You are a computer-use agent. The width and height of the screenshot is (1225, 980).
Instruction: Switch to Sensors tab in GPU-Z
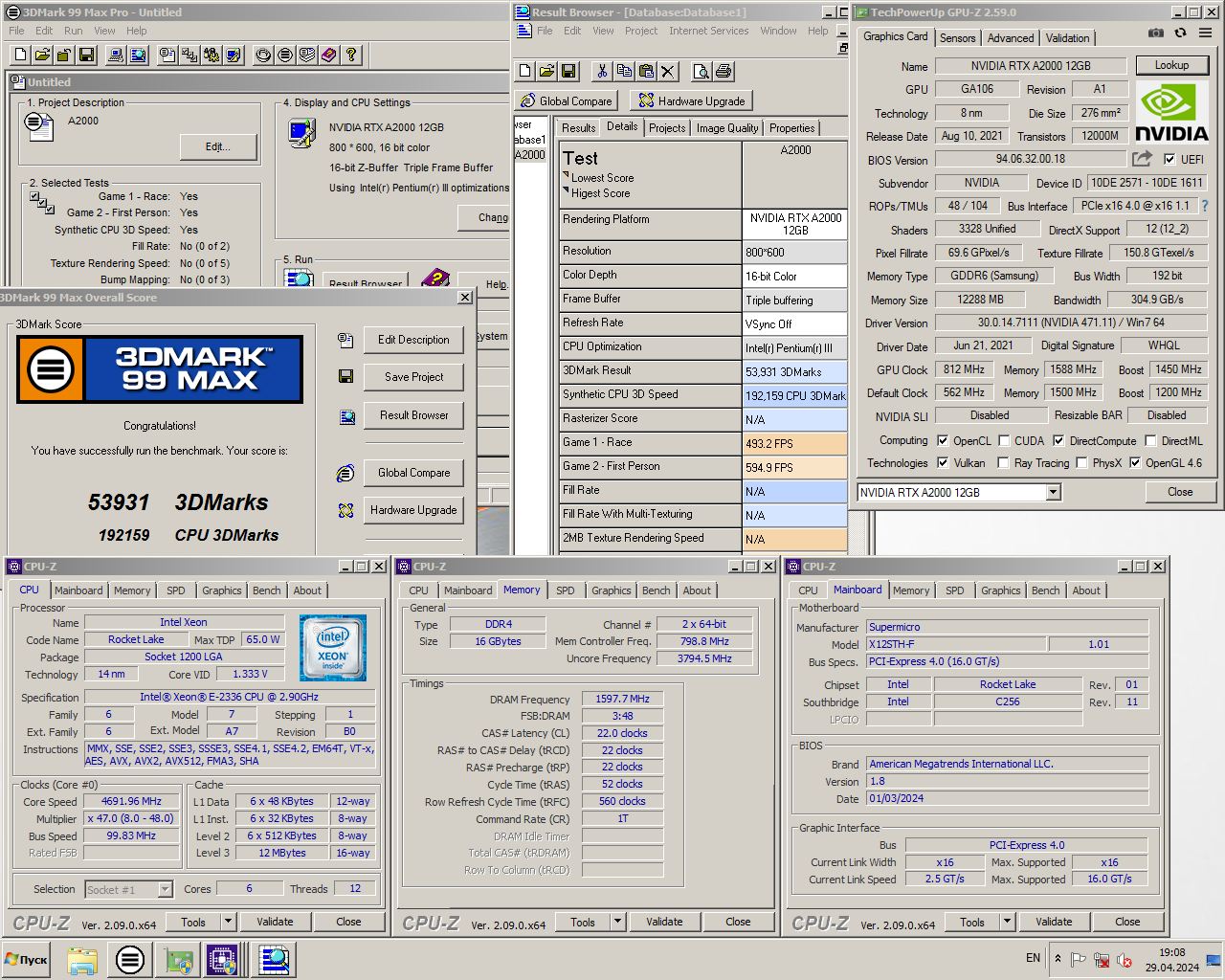coord(957,37)
